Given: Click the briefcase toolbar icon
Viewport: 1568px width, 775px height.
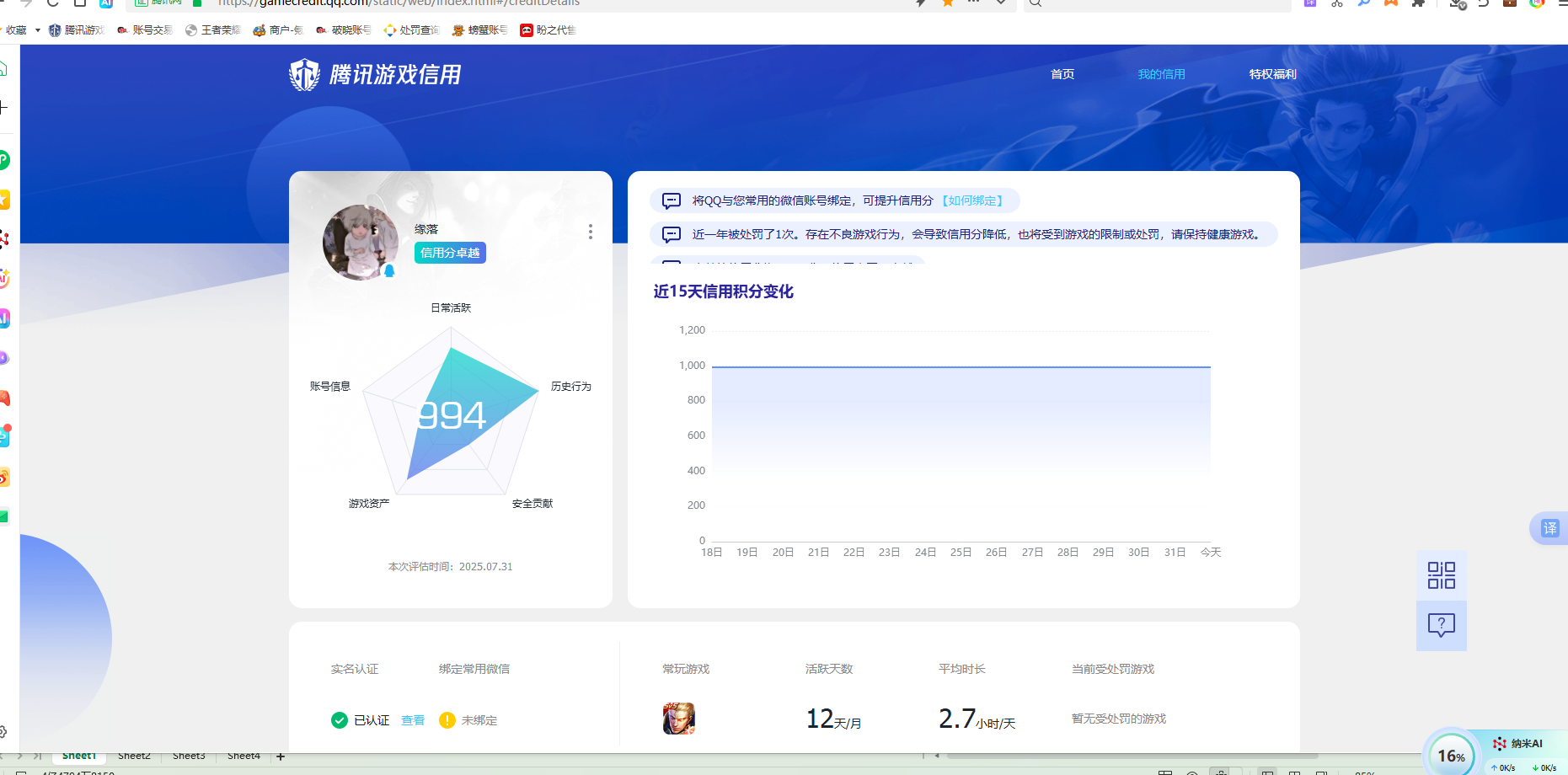Looking at the screenshot, I should [1510, 3].
